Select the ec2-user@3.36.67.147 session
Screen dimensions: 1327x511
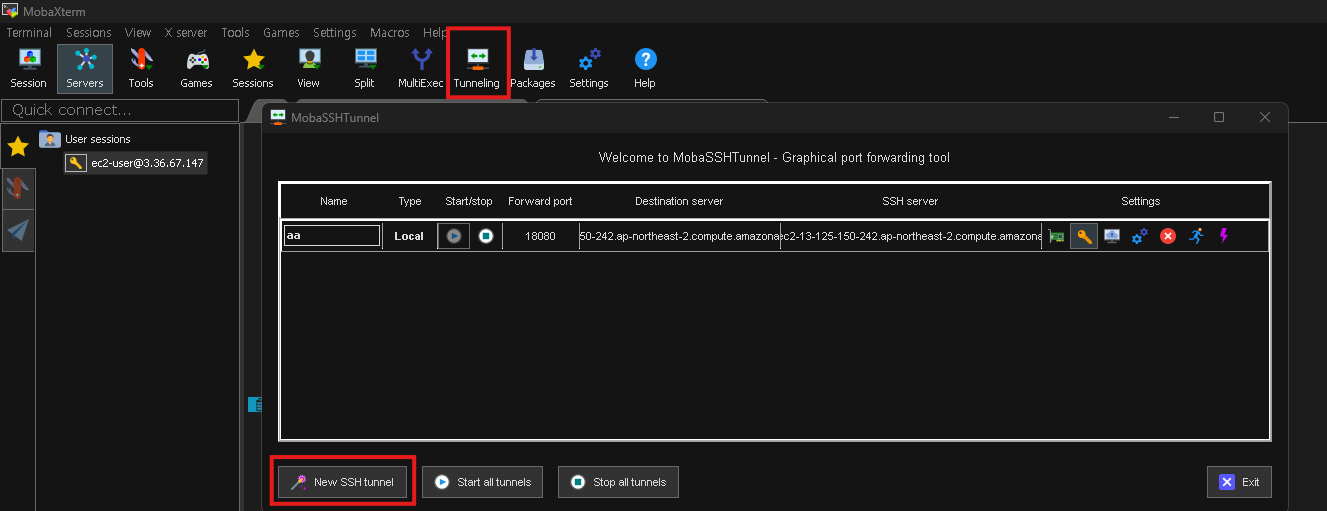(146, 163)
